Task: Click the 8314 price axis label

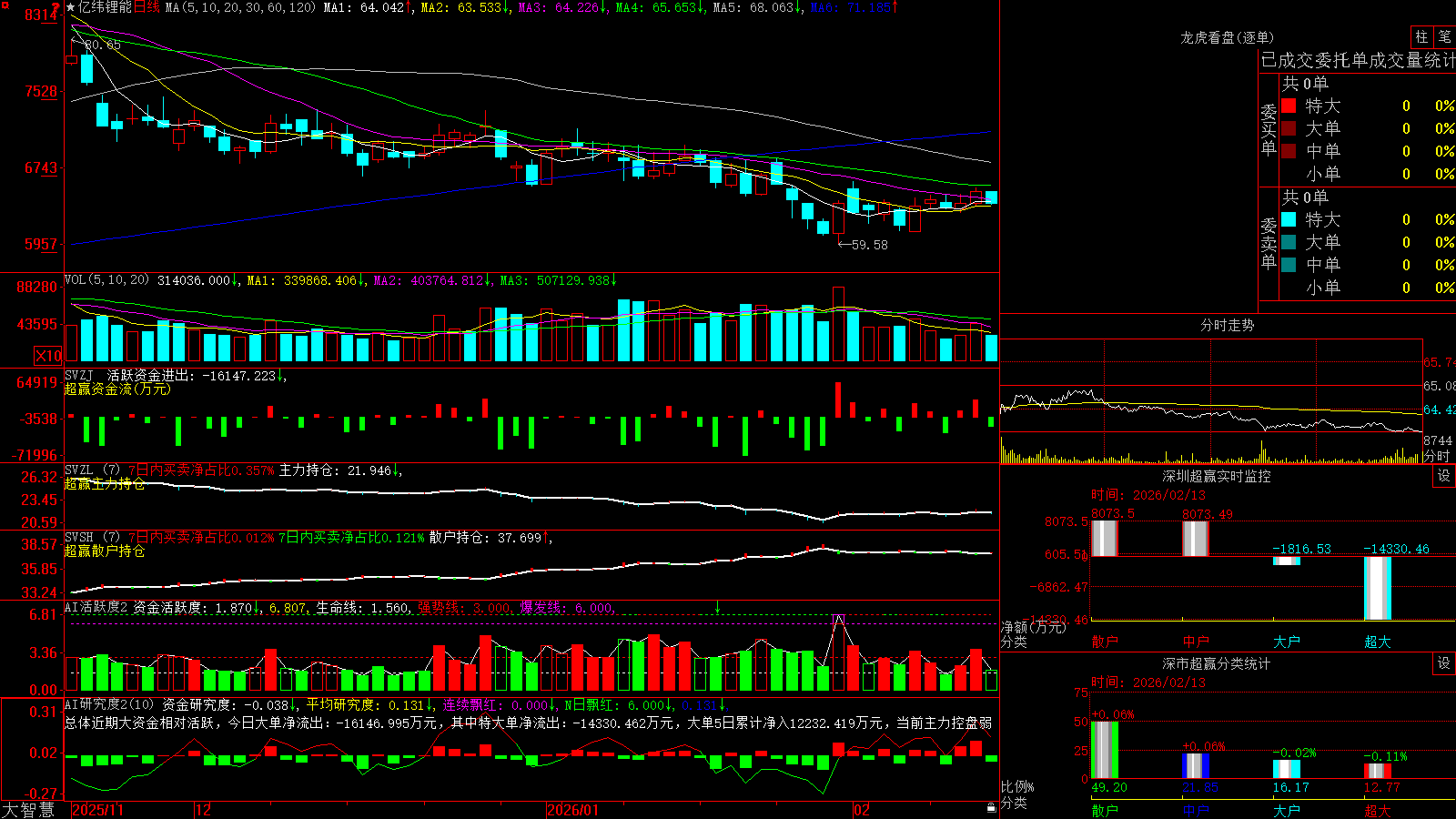Action: tap(42, 15)
